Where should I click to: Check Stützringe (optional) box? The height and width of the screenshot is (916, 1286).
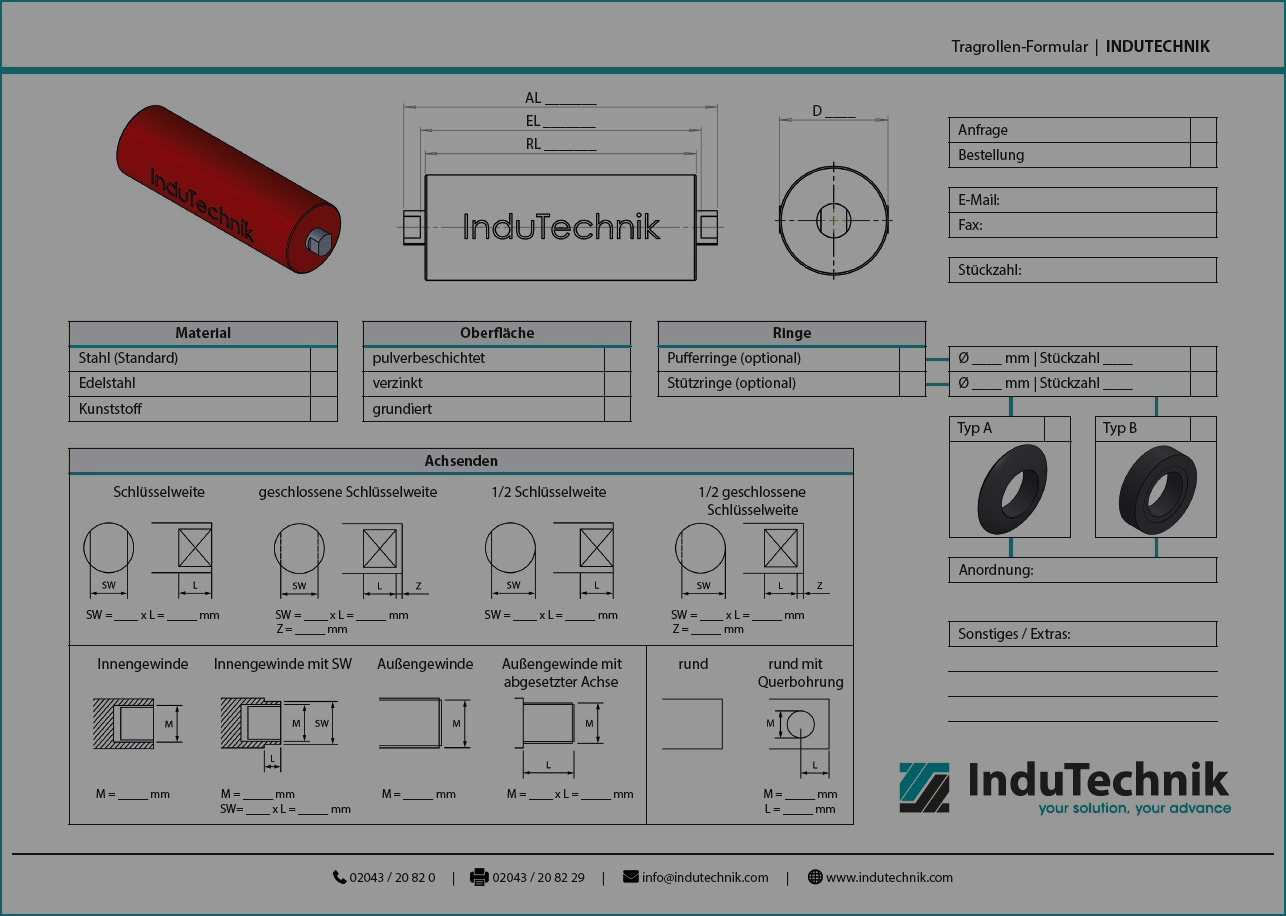pos(912,384)
